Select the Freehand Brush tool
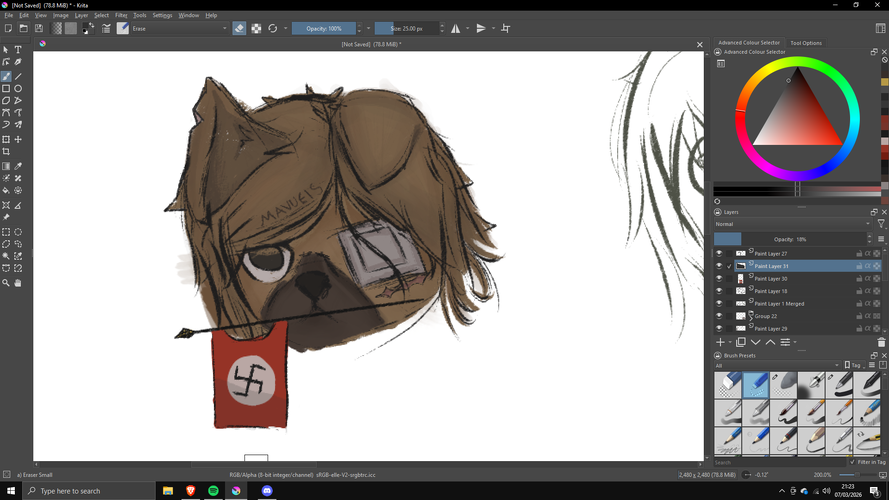The image size is (889, 500). point(6,77)
